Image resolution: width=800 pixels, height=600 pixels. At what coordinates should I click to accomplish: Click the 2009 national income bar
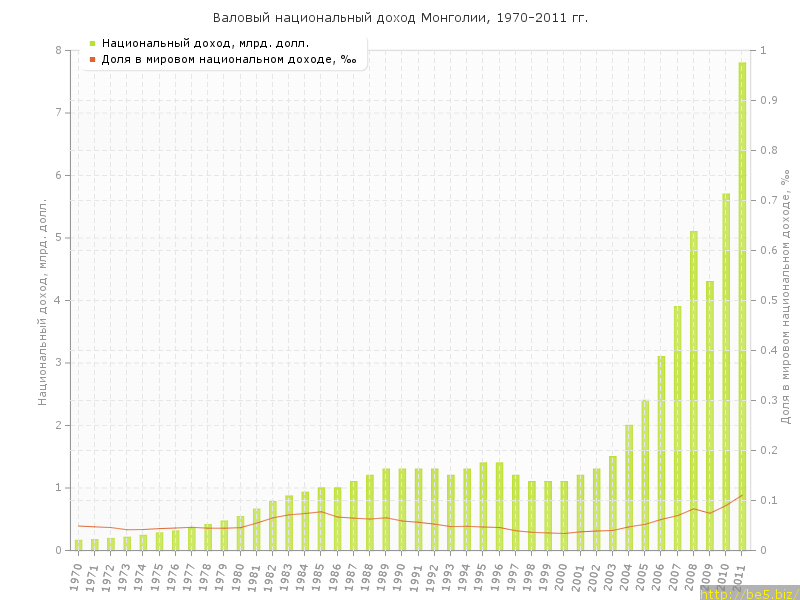(x=710, y=415)
